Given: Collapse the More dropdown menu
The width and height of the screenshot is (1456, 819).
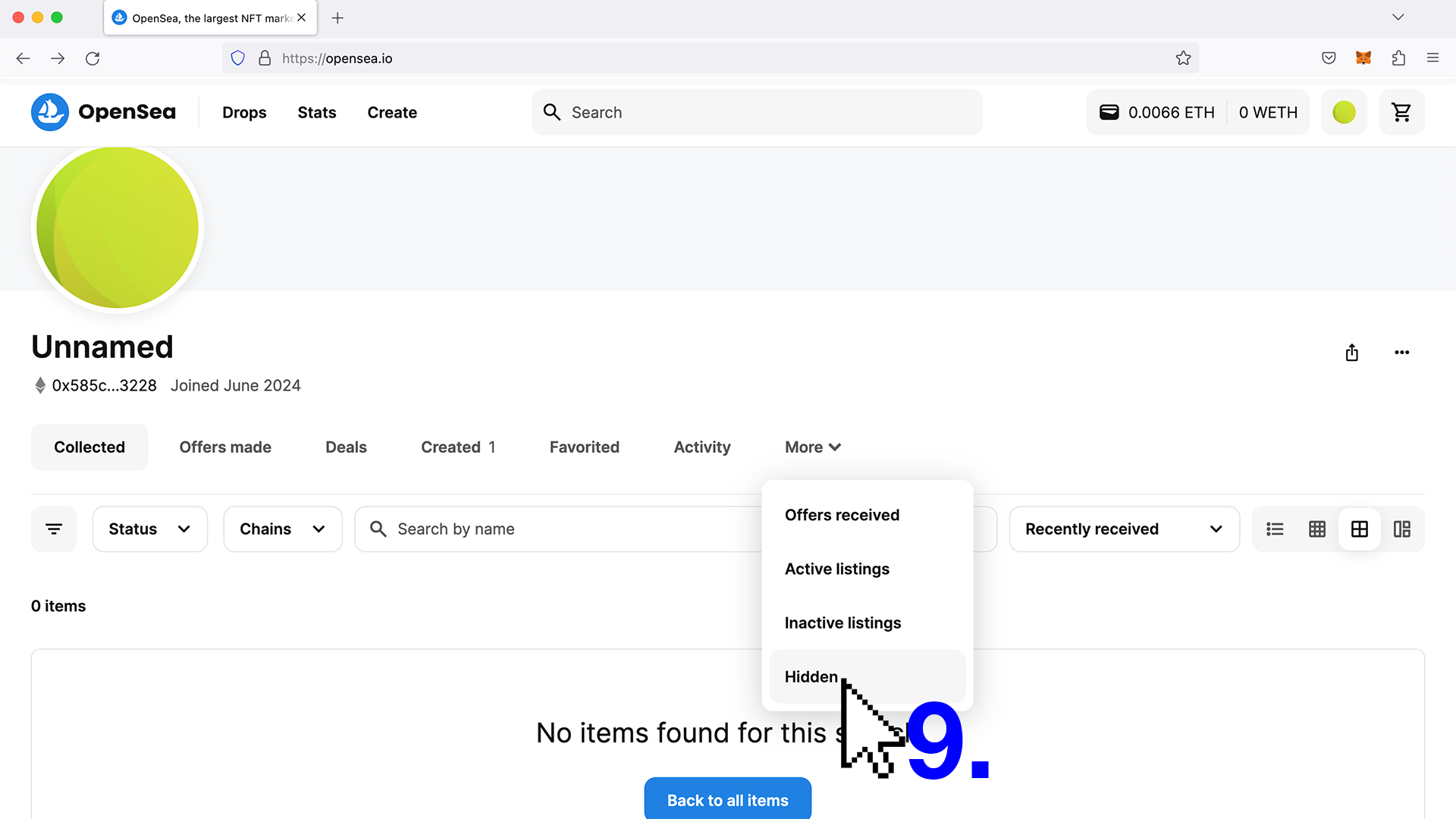Looking at the screenshot, I should click(813, 447).
